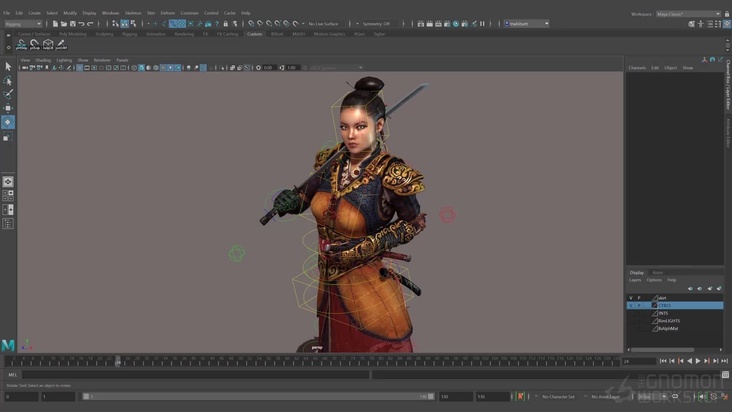Open Render Settings from the status line
Viewport: 732px width, 412px height.
pos(447,24)
